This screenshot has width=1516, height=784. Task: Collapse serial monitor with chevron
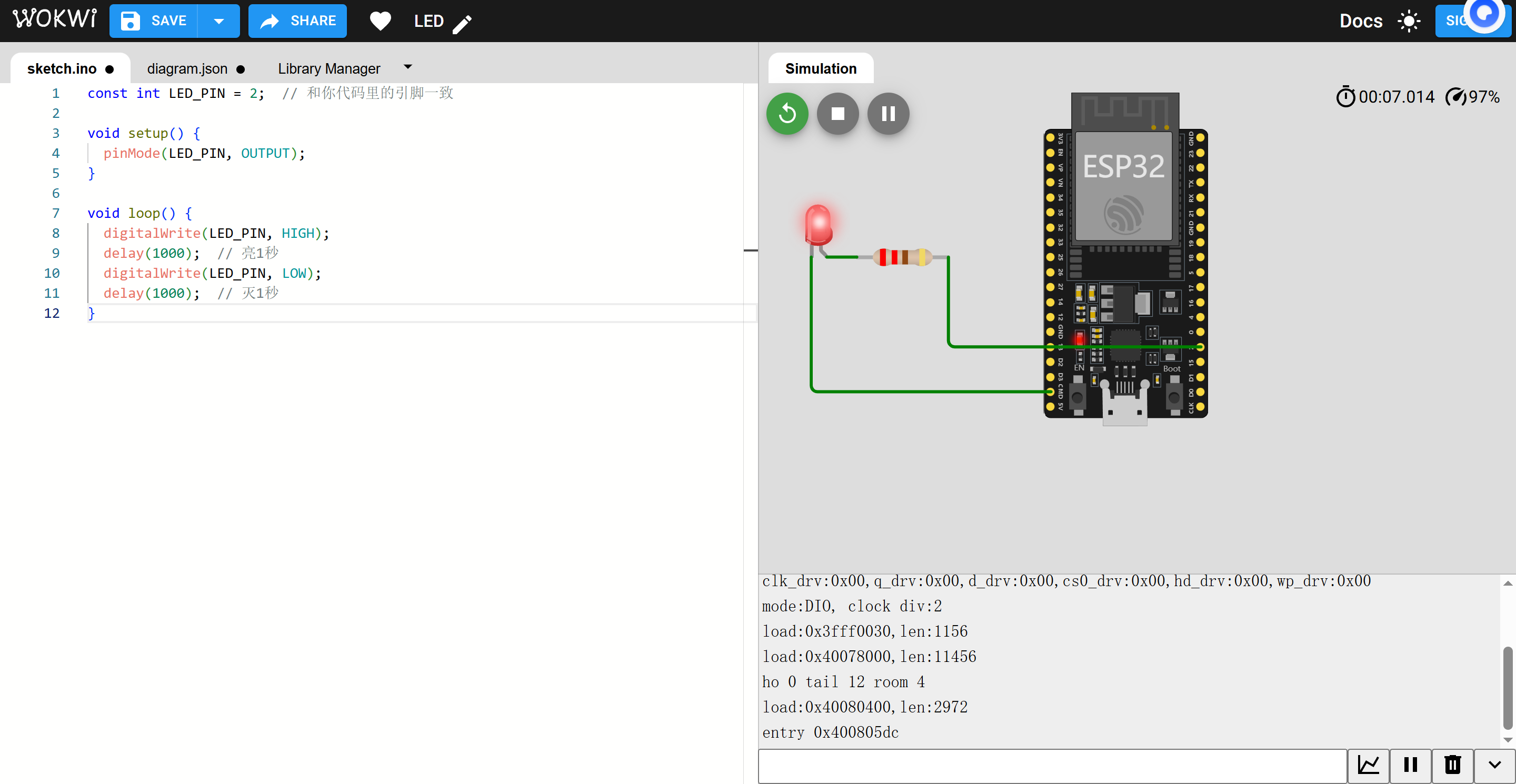(x=1494, y=765)
